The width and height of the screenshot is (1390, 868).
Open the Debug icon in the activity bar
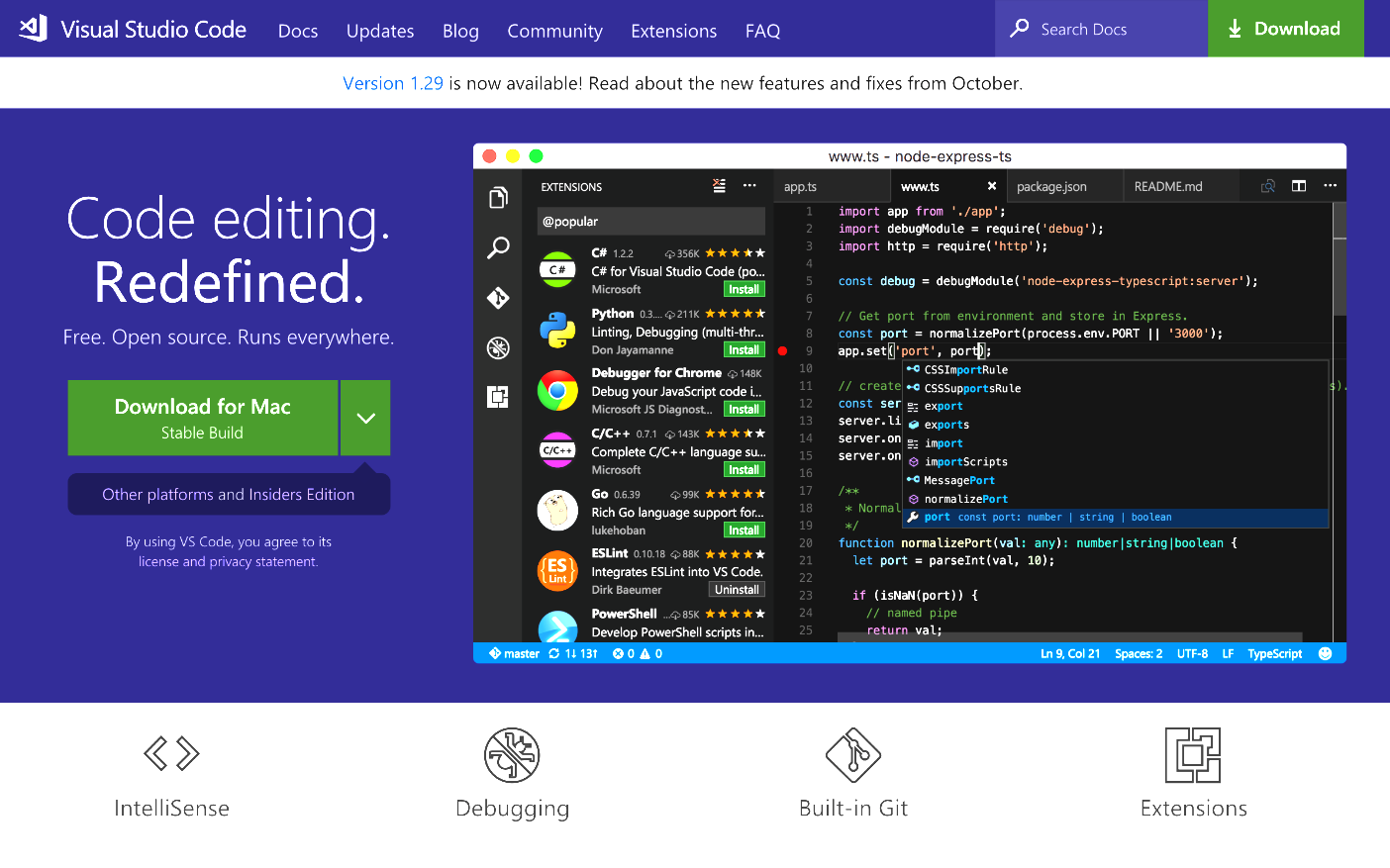tap(498, 347)
